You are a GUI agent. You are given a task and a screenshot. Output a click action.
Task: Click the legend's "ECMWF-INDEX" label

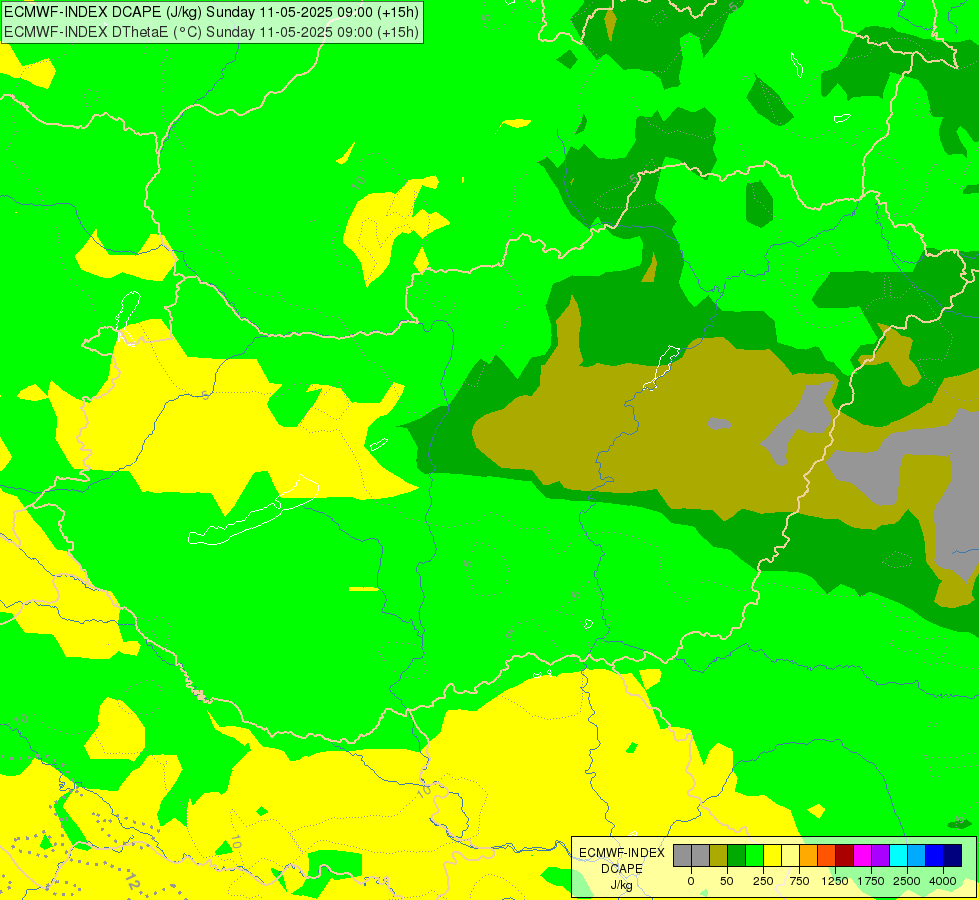click(x=622, y=853)
